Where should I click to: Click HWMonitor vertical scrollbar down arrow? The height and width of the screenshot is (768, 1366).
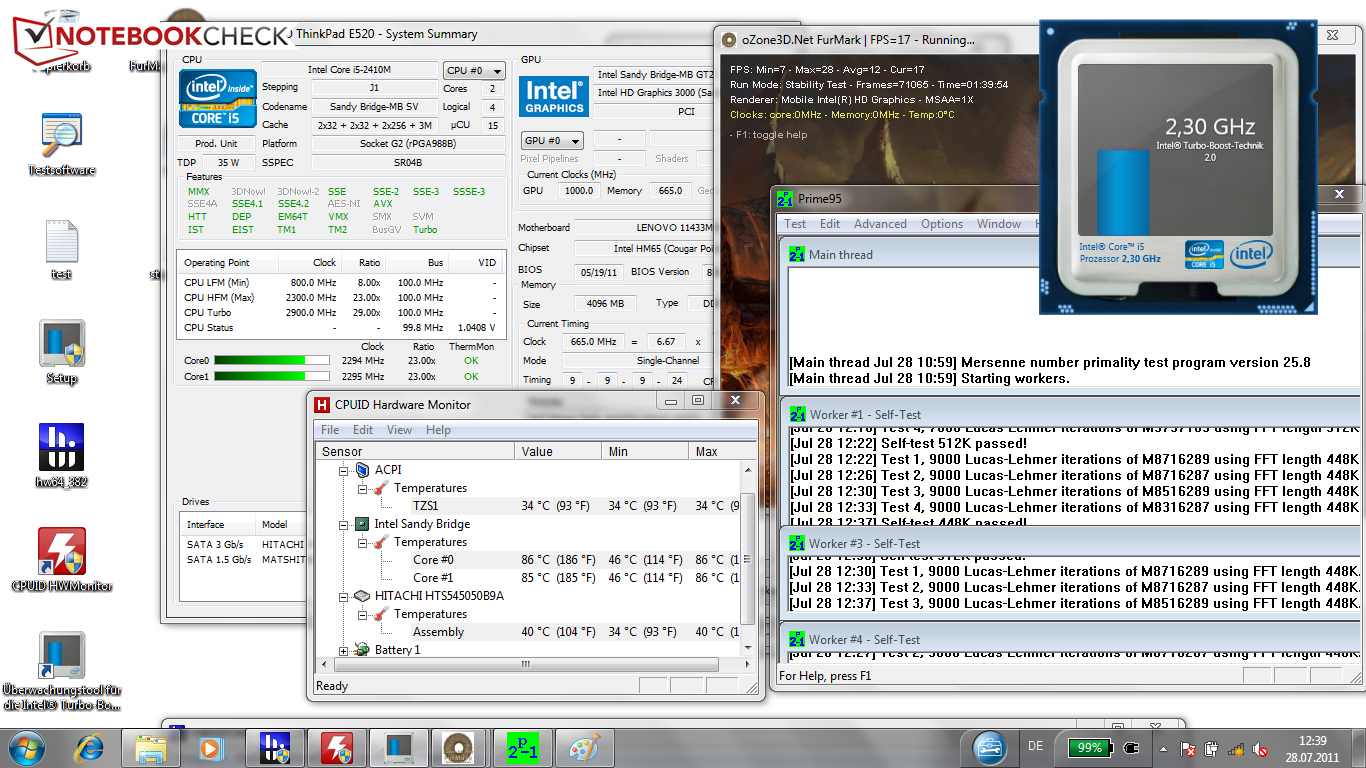point(749,648)
